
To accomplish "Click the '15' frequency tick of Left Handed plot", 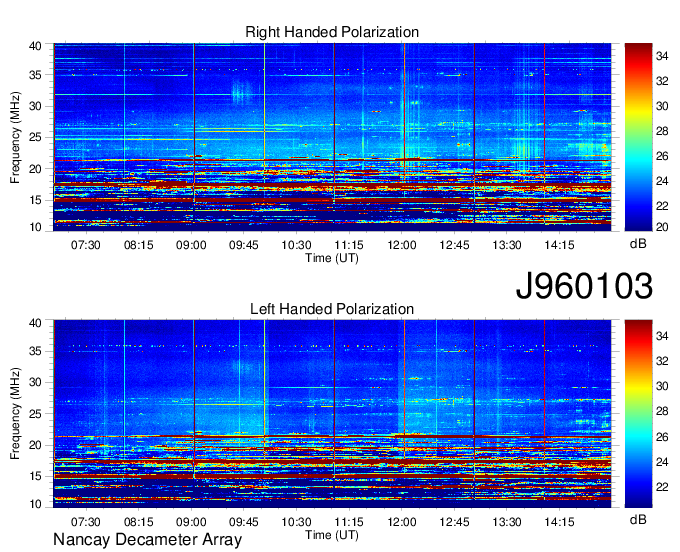I will (x=36, y=476).
